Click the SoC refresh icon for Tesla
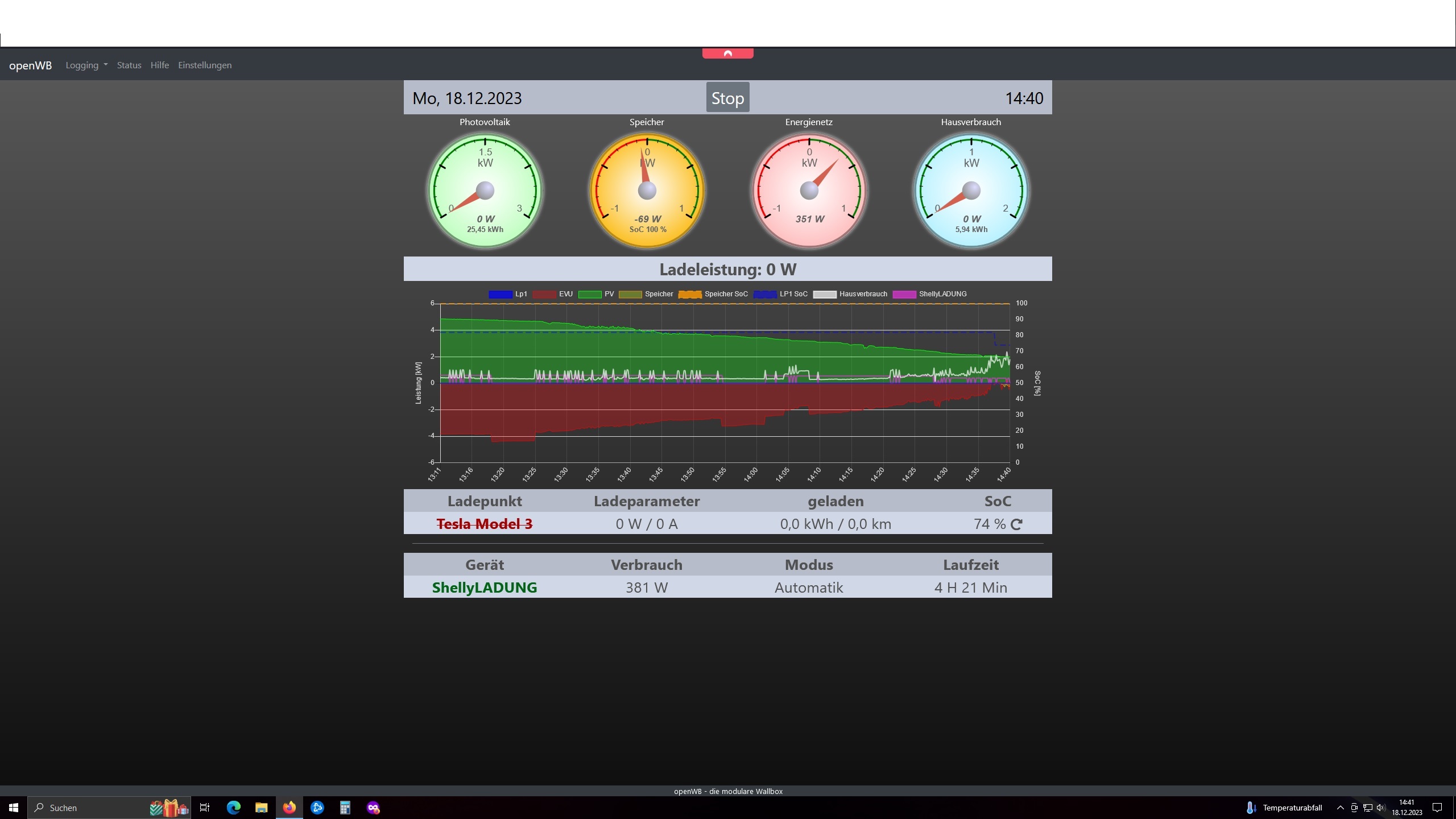The width and height of the screenshot is (1456, 819). (x=1017, y=524)
